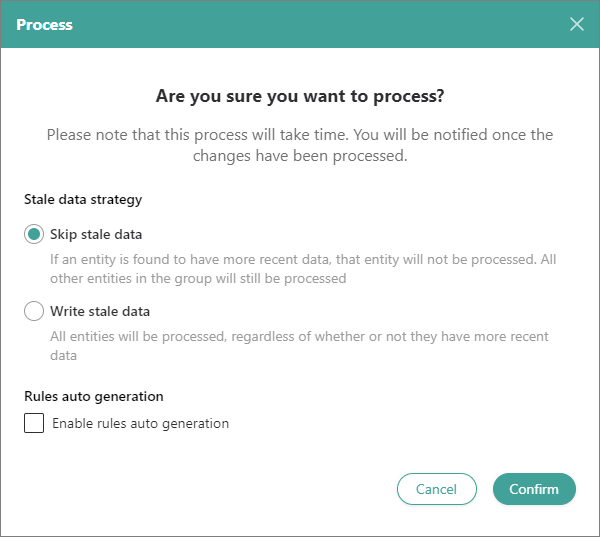Select the Skip stale data radio button
The width and height of the screenshot is (600, 537).
[34, 235]
